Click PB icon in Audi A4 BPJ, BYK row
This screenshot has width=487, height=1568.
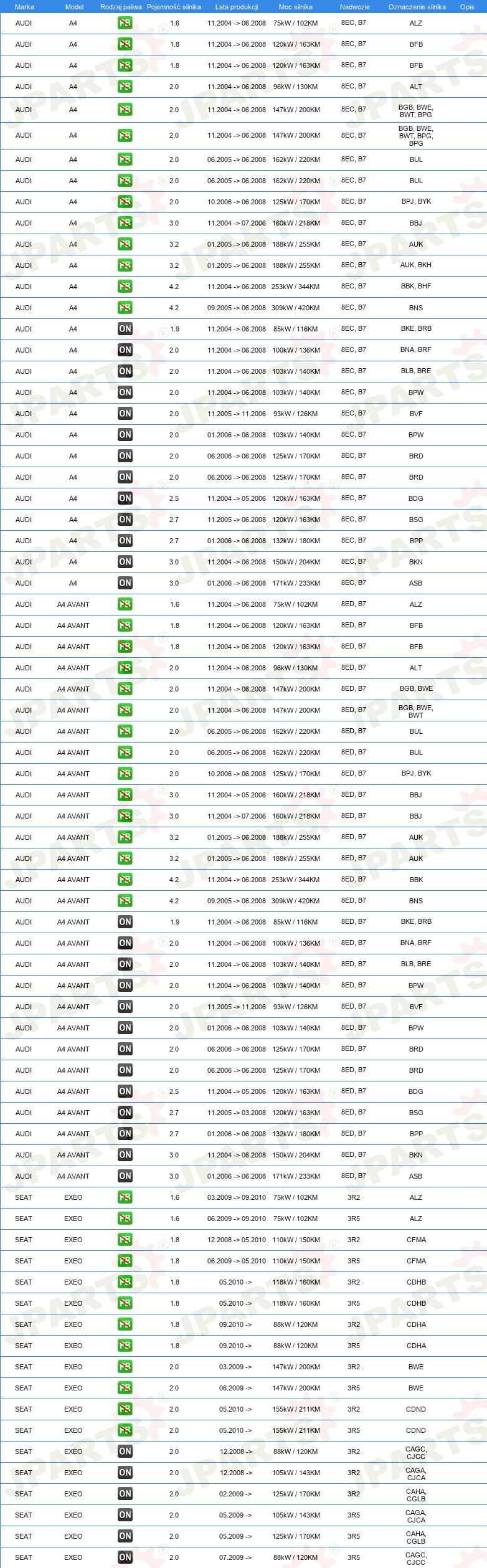pos(125,202)
